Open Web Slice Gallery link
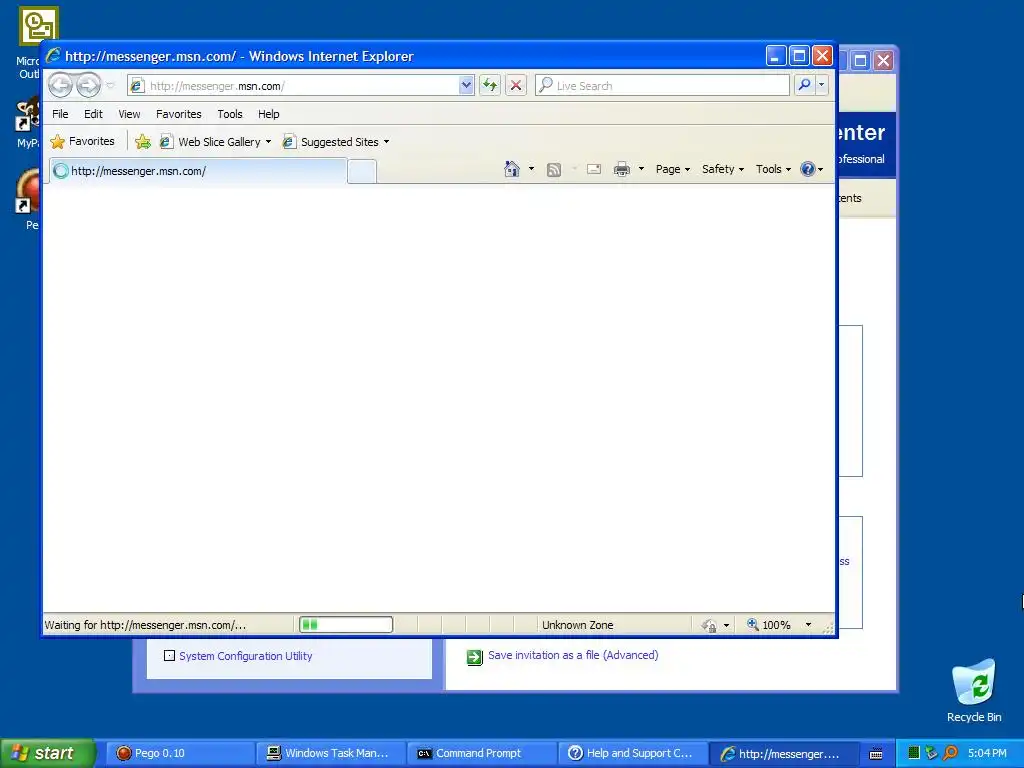Viewport: 1024px width, 768px height. point(210,142)
